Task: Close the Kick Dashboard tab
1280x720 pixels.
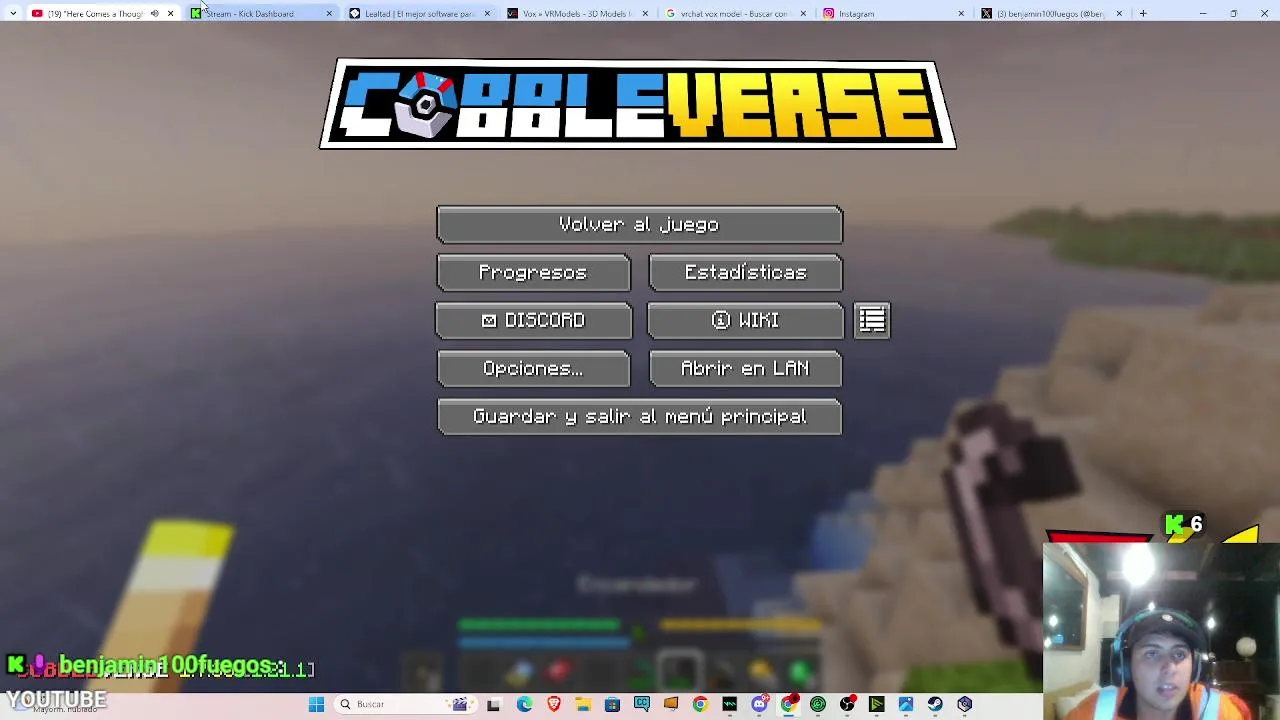Action: 328,14
